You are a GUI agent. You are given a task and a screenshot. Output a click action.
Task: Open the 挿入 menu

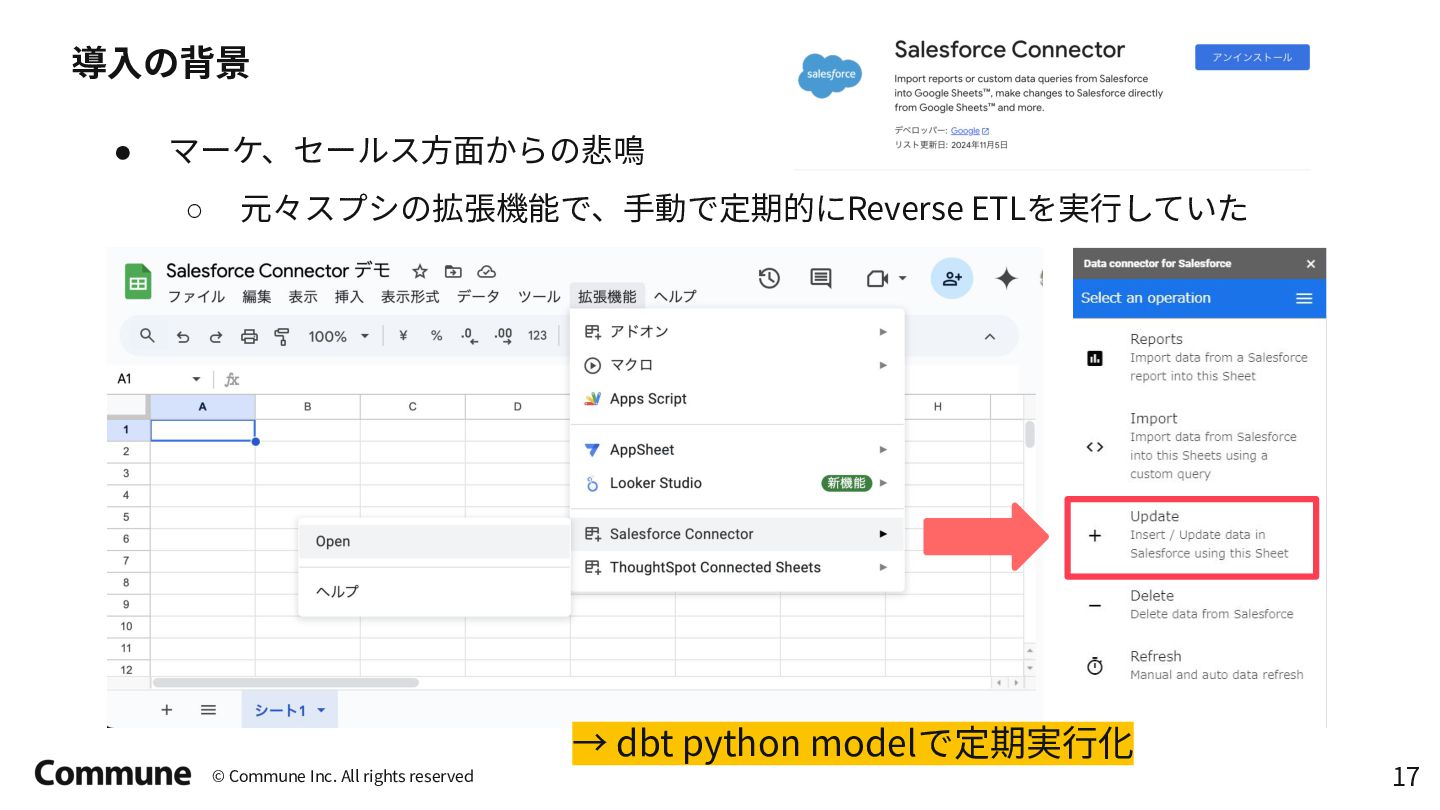349,297
